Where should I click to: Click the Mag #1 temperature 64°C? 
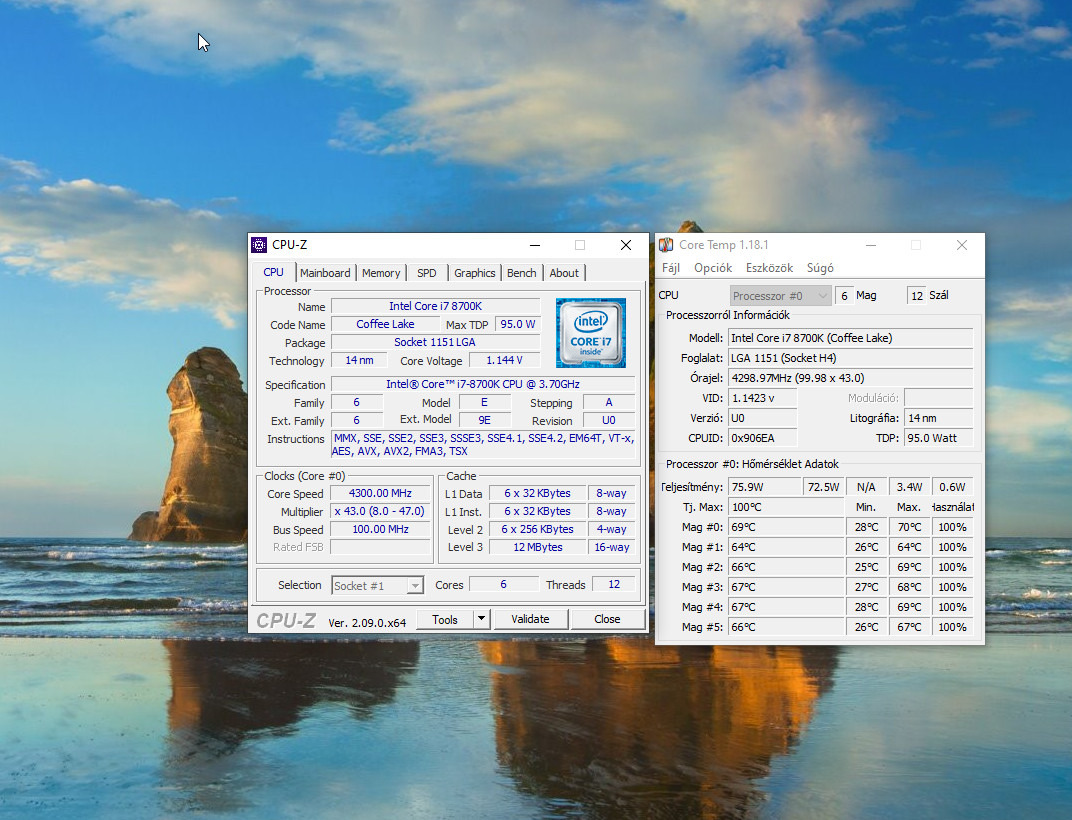[x=786, y=547]
